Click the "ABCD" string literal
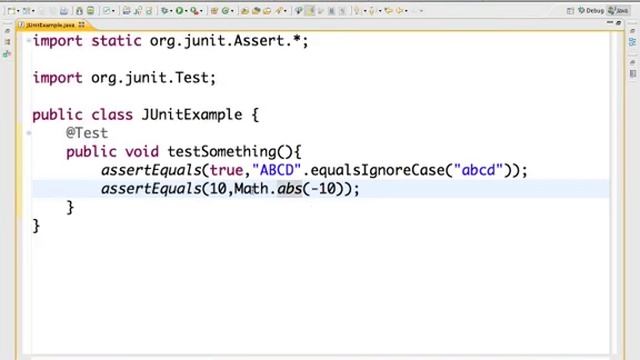The image size is (640, 360). pyautogui.click(x=277, y=170)
